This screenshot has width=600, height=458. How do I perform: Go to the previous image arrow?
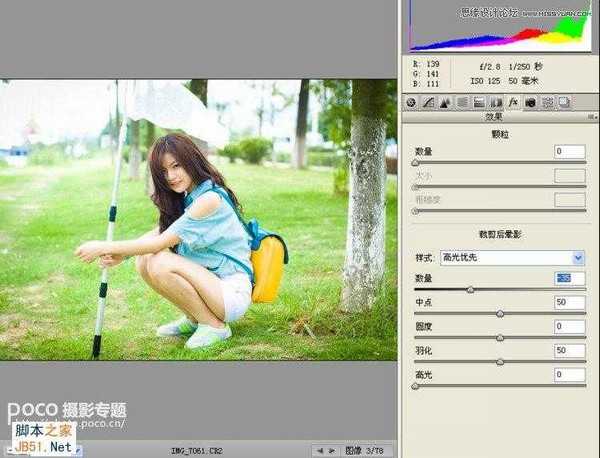click(x=319, y=449)
